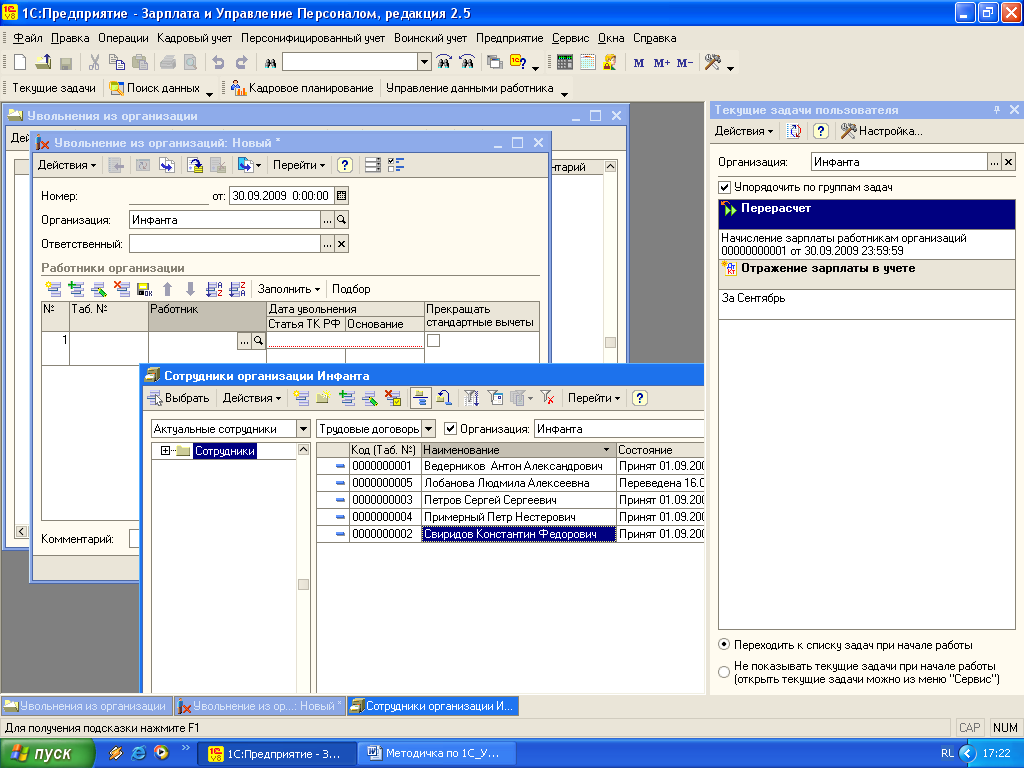Click the Find binoculars icon beside search box
This screenshot has height=768, width=1024.
270,63
